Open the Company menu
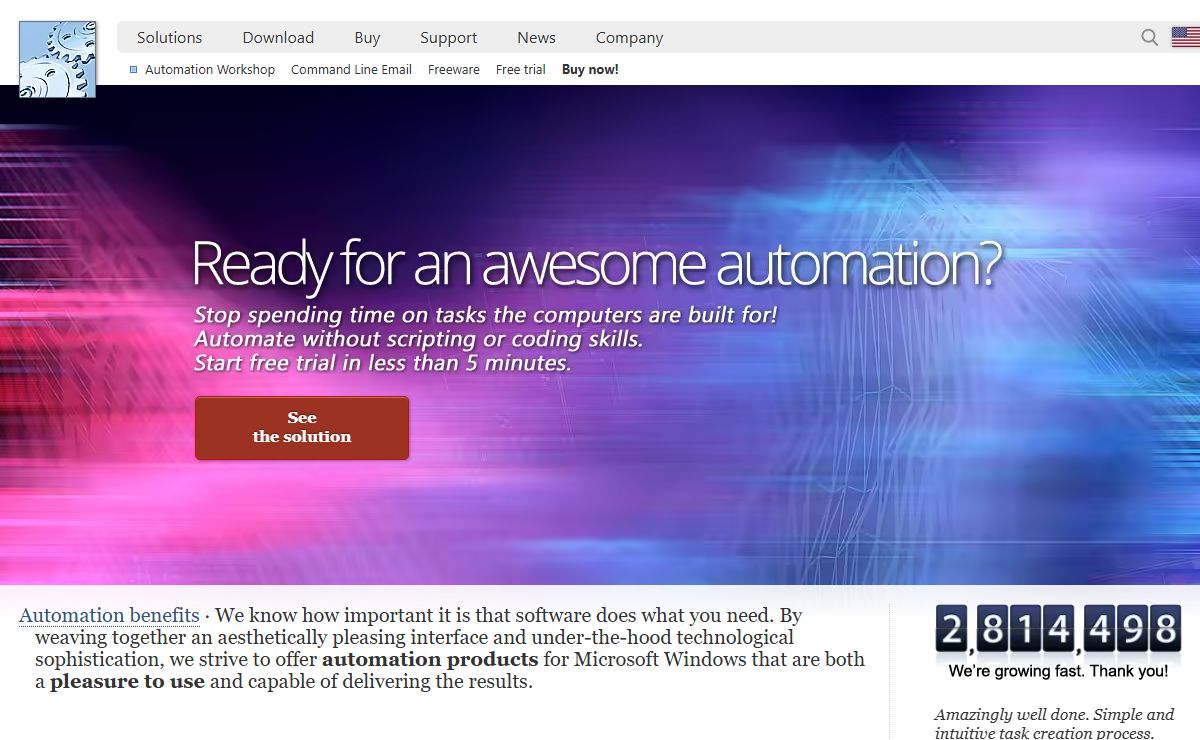The image size is (1200, 740). click(x=629, y=38)
